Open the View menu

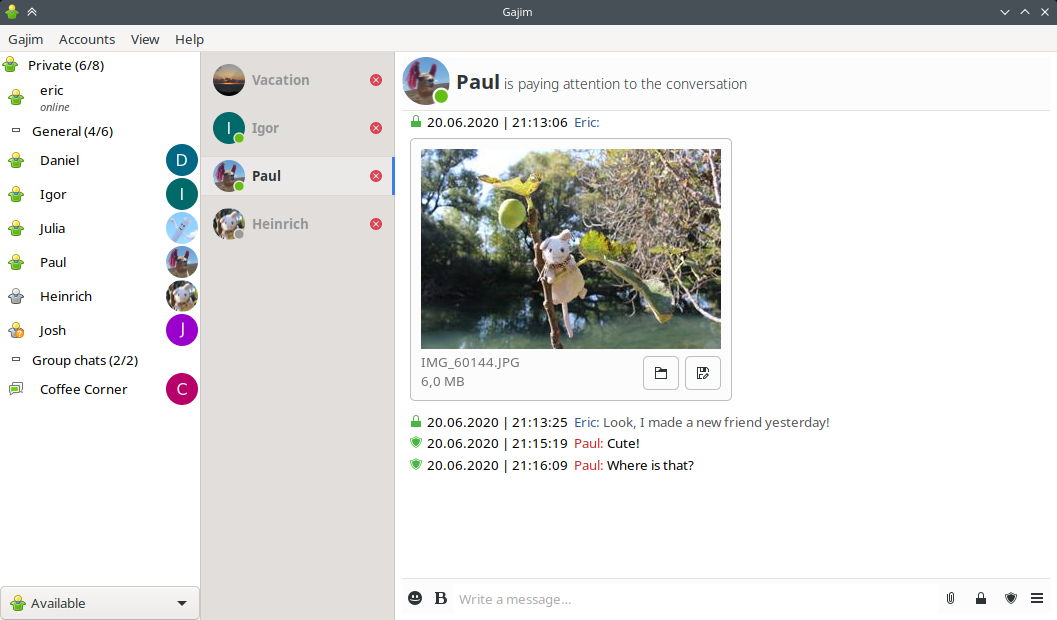(x=145, y=39)
